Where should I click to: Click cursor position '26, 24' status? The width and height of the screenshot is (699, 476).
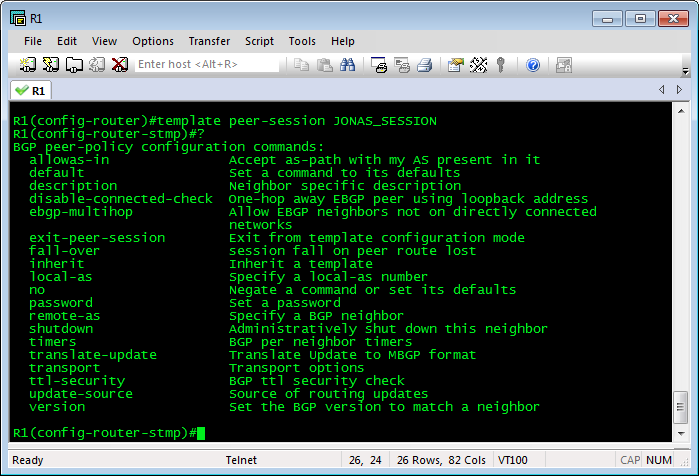point(365,460)
